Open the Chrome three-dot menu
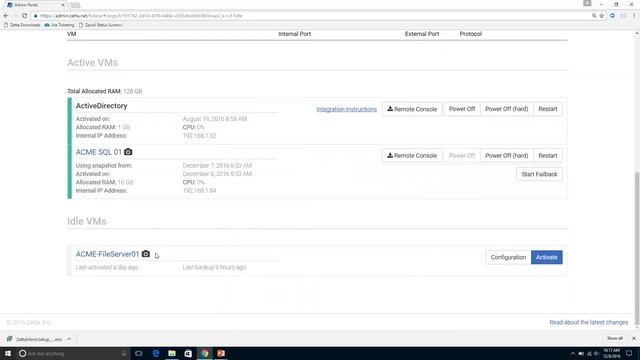640x360 pixels. [x=634, y=16]
